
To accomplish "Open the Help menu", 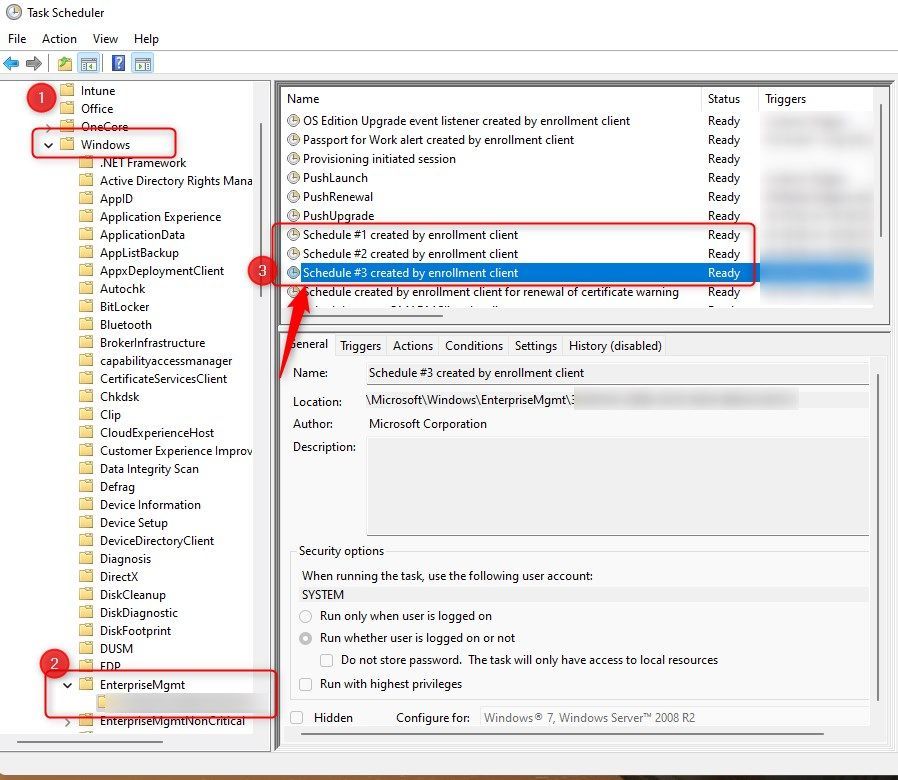I will coord(146,38).
